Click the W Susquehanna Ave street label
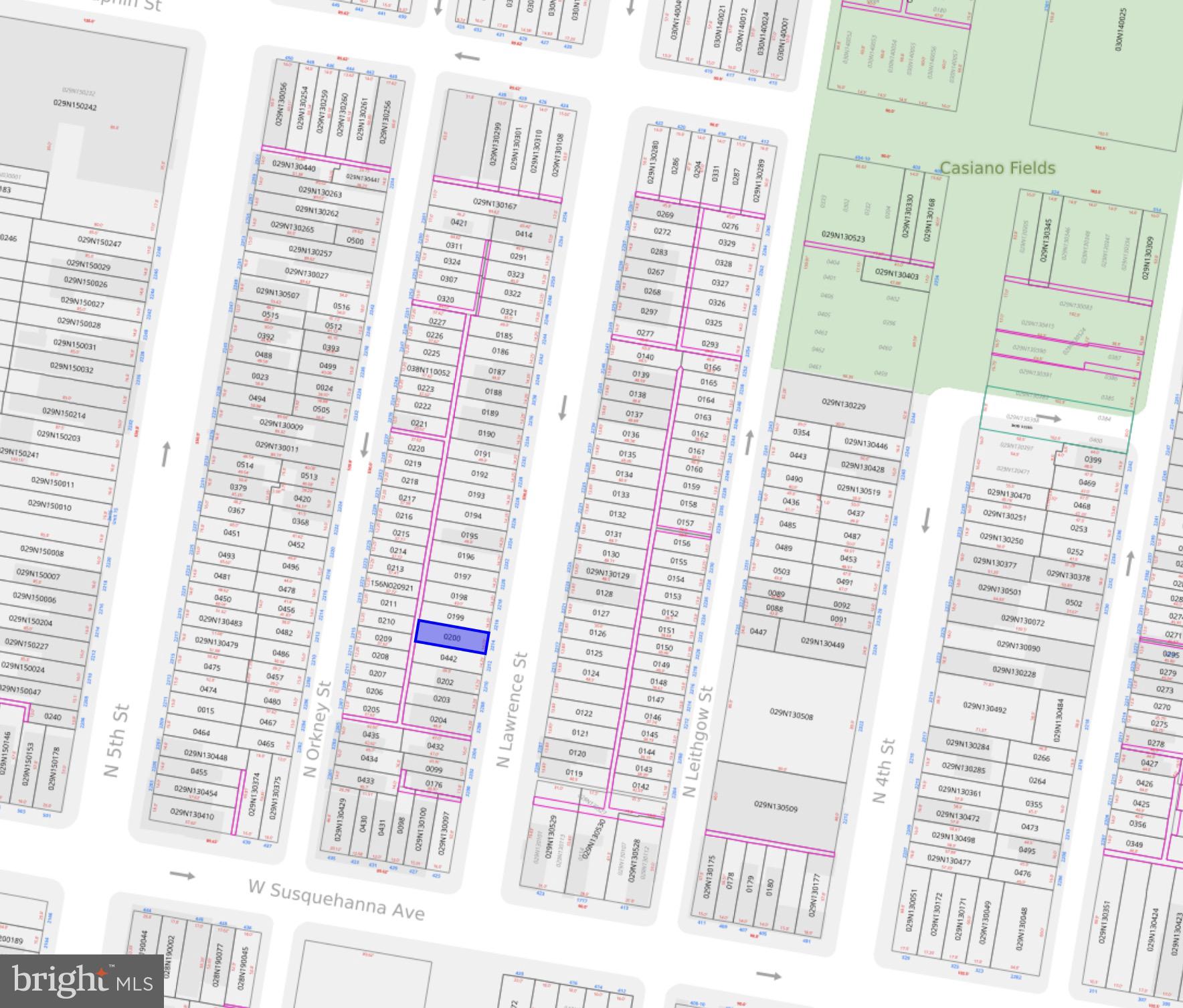Viewport: 1183px width, 1008px height. point(337,900)
